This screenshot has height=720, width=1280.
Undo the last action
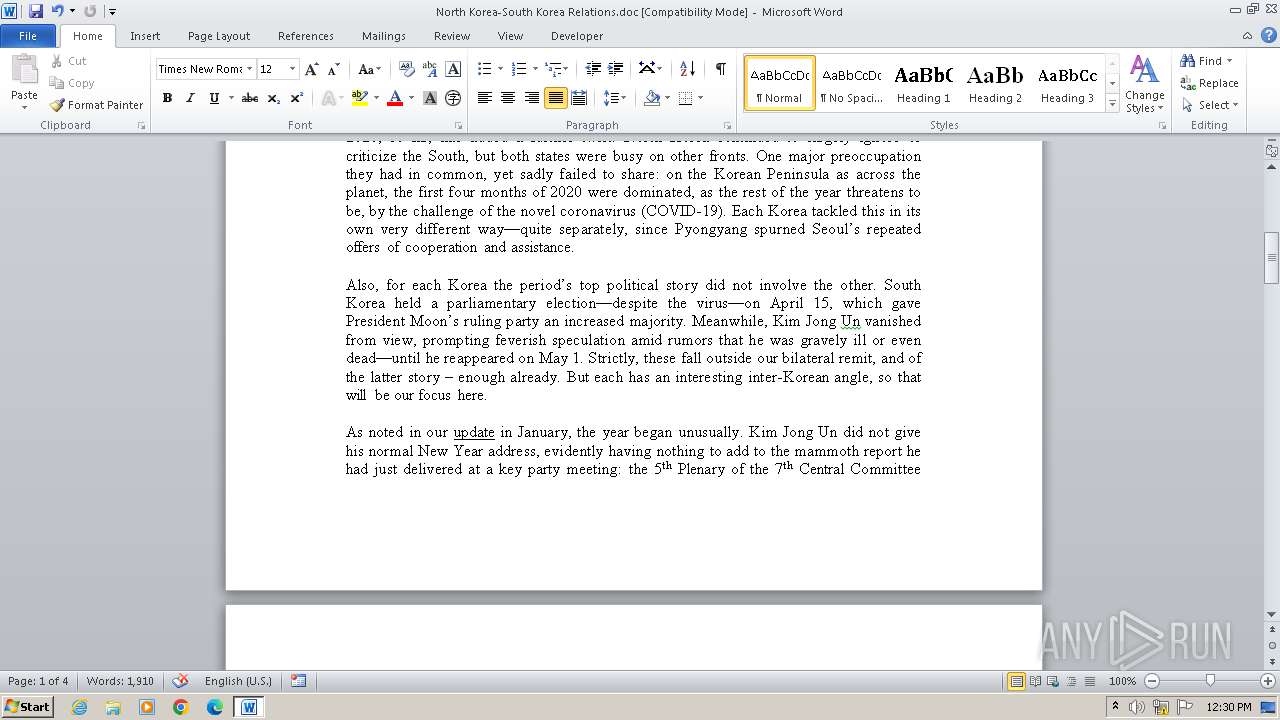58,11
